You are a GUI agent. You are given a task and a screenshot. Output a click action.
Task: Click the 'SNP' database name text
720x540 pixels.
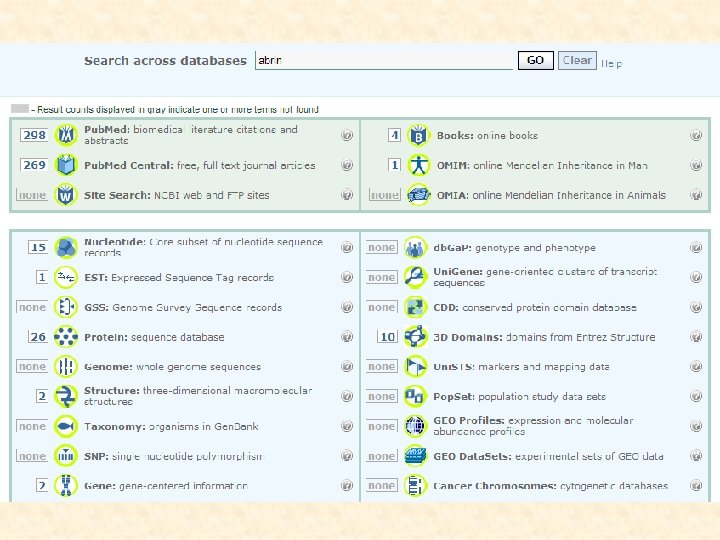96,456
